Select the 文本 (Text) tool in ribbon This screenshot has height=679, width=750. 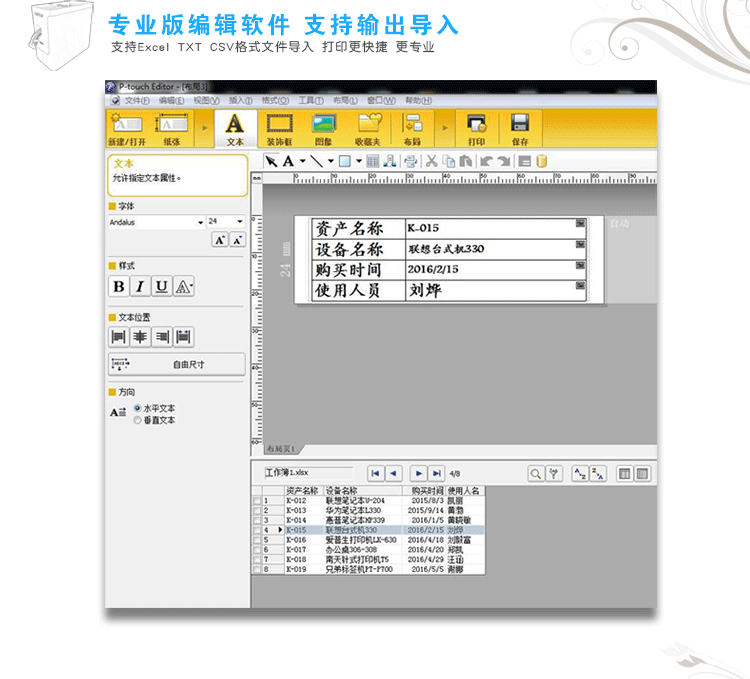coord(235,129)
